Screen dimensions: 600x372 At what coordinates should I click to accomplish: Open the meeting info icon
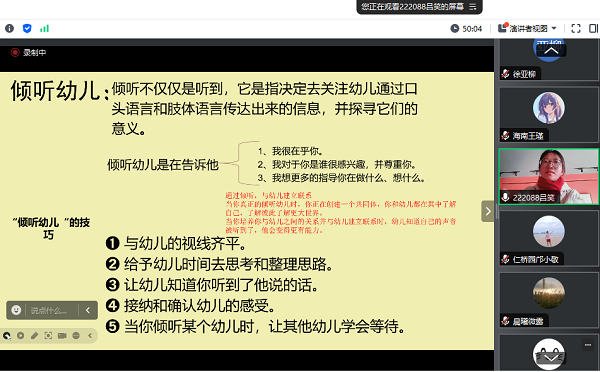pyautogui.click(x=10, y=28)
